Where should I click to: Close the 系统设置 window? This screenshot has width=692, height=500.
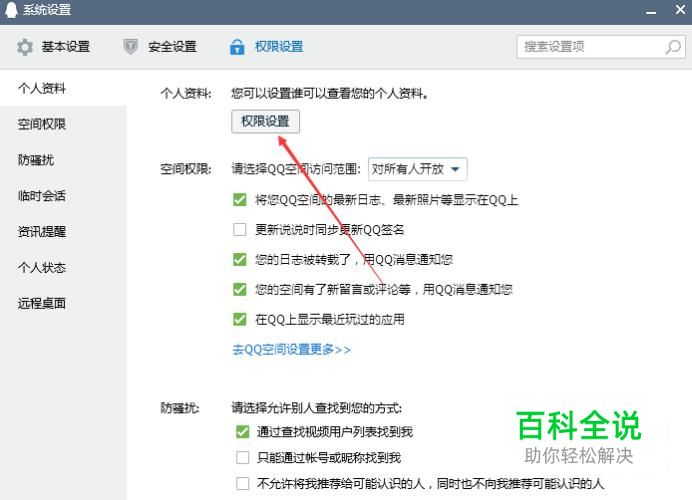(680, 9)
